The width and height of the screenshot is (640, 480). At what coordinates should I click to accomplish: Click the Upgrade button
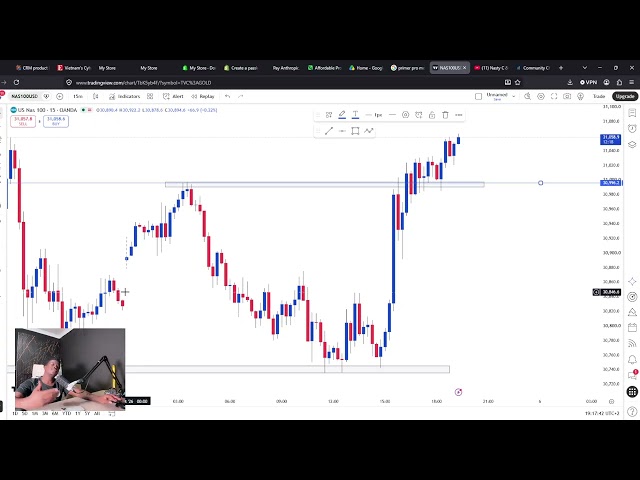click(x=624, y=96)
